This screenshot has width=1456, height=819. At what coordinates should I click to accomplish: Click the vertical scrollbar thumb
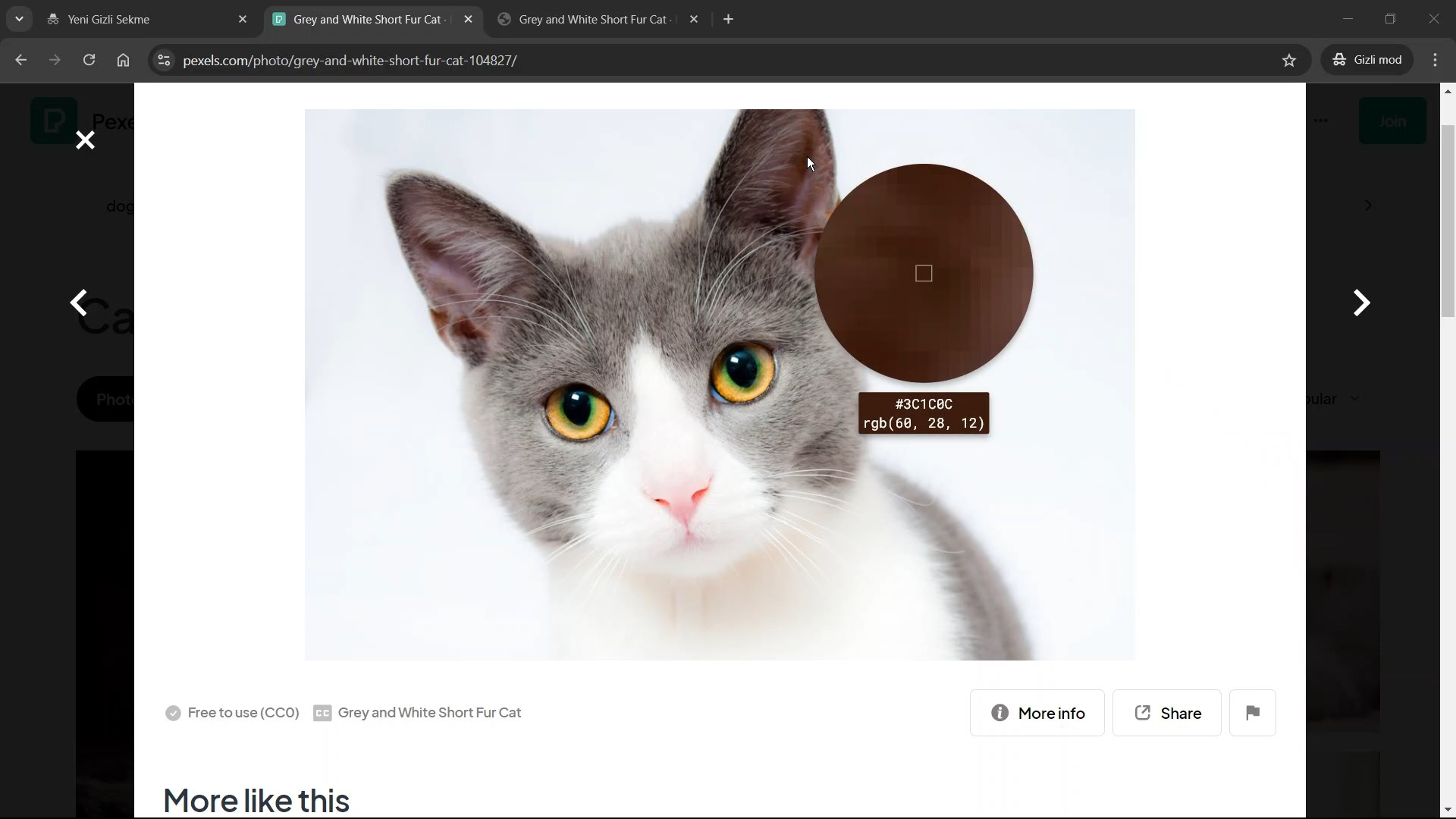coord(1448,221)
